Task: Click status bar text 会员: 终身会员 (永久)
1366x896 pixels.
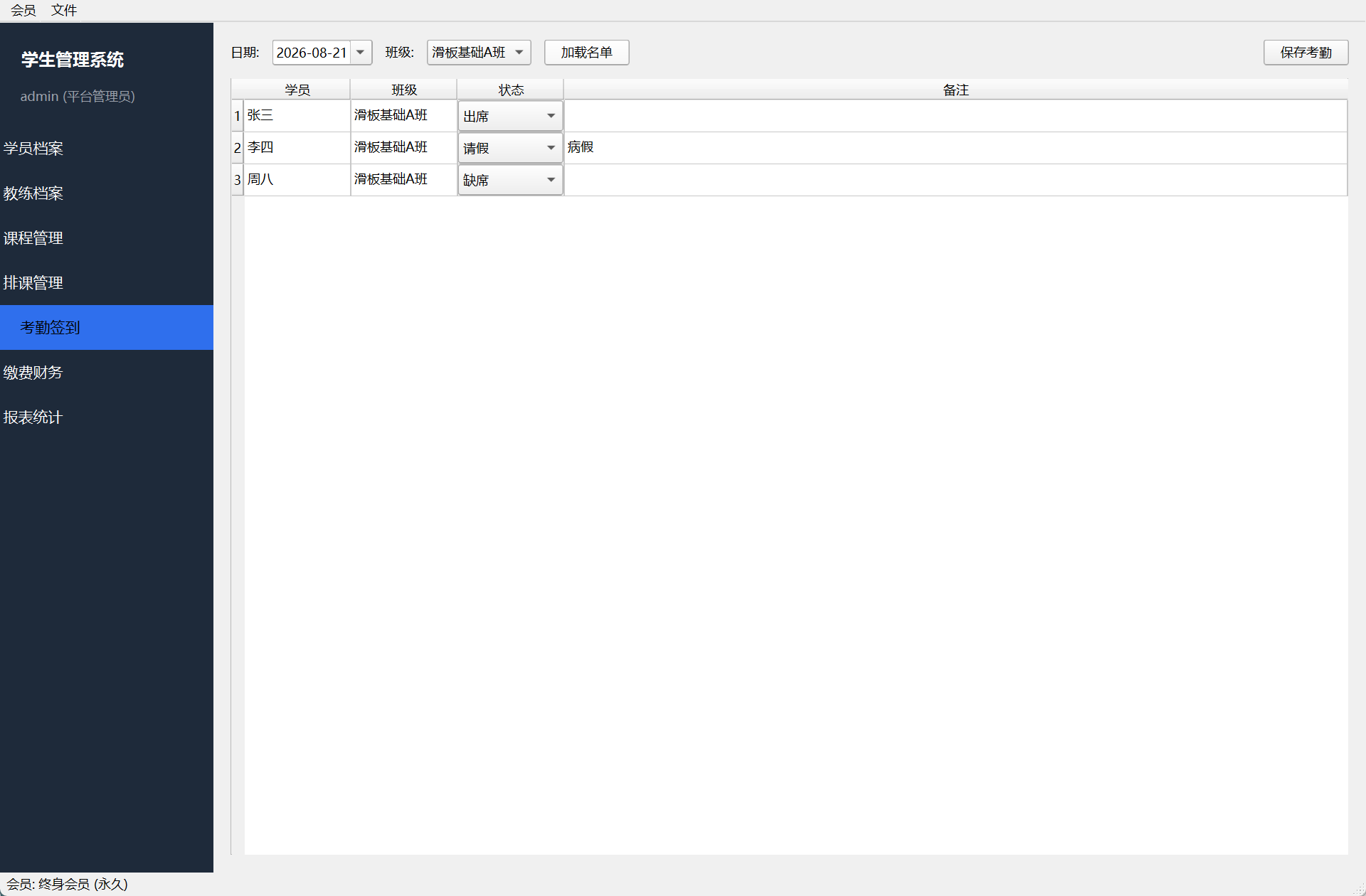Action: point(68,884)
